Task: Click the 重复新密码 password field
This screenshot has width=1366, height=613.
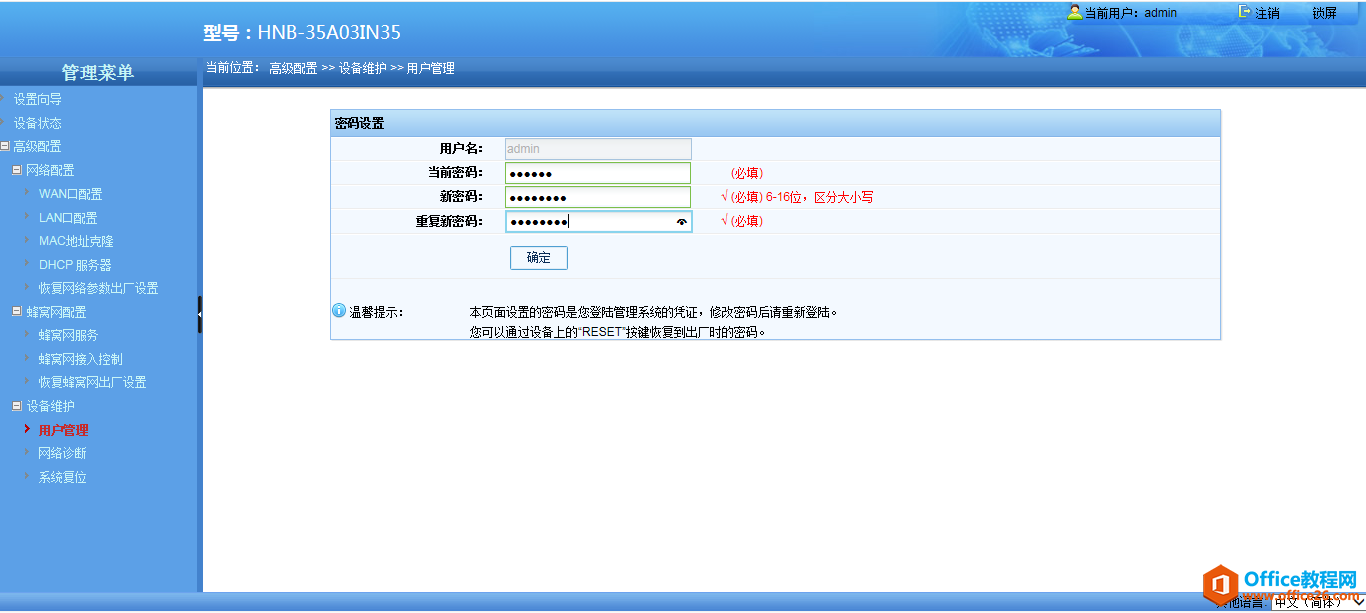Action: coord(598,222)
